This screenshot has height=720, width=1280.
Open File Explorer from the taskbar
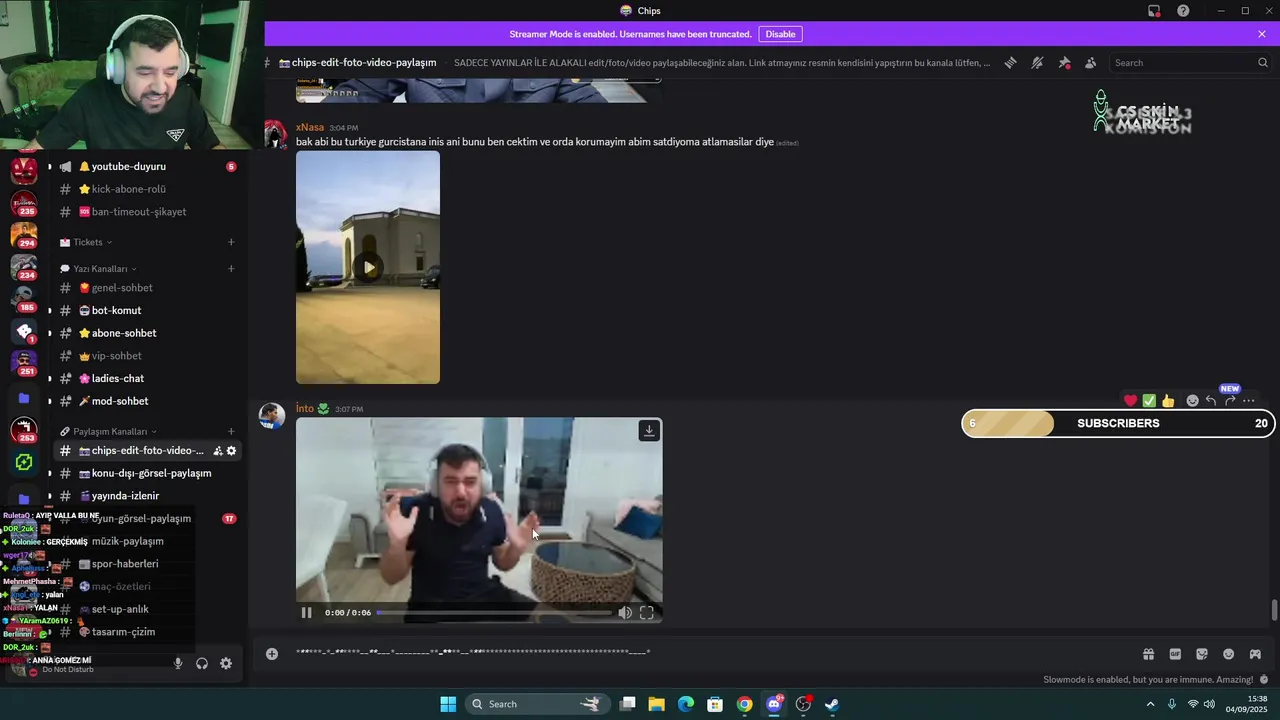657,704
